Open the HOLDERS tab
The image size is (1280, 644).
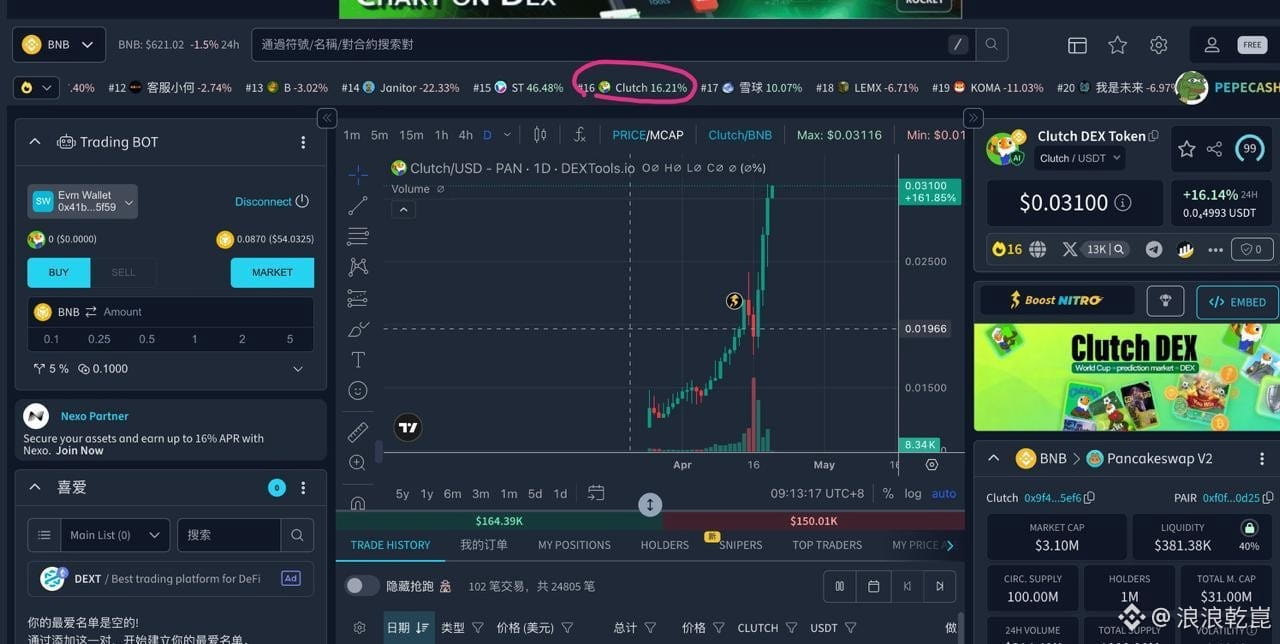pos(665,545)
